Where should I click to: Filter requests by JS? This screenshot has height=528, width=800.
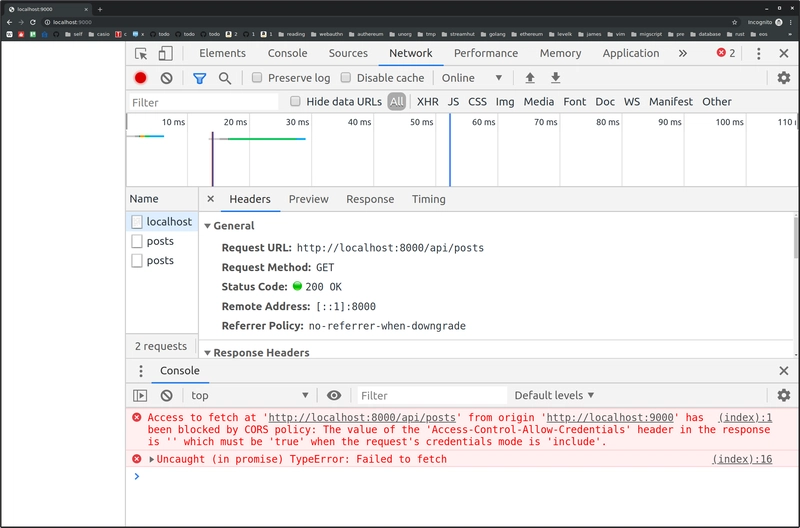[453, 102]
